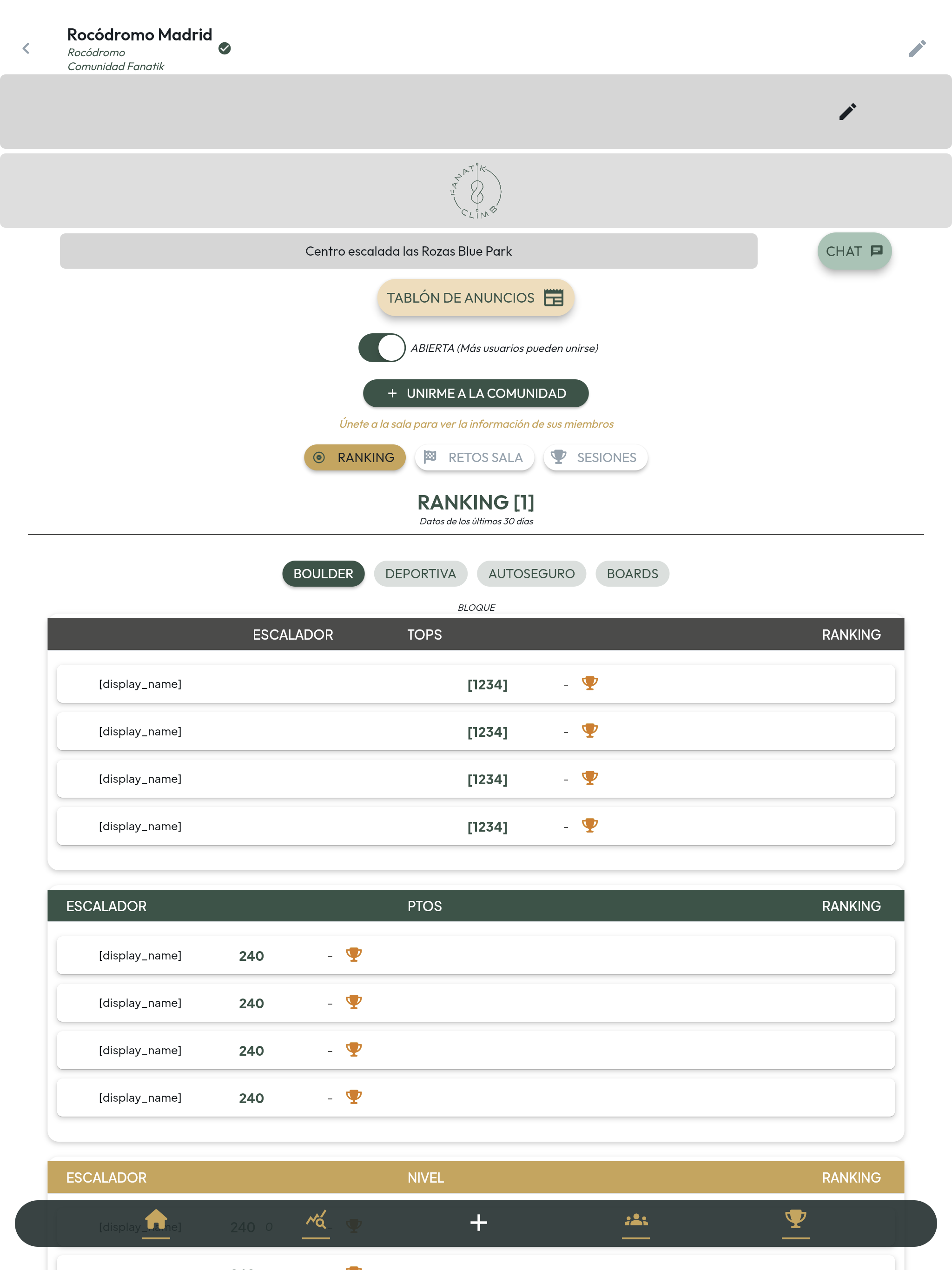Switch to the RETOS SALA tab

click(474, 457)
